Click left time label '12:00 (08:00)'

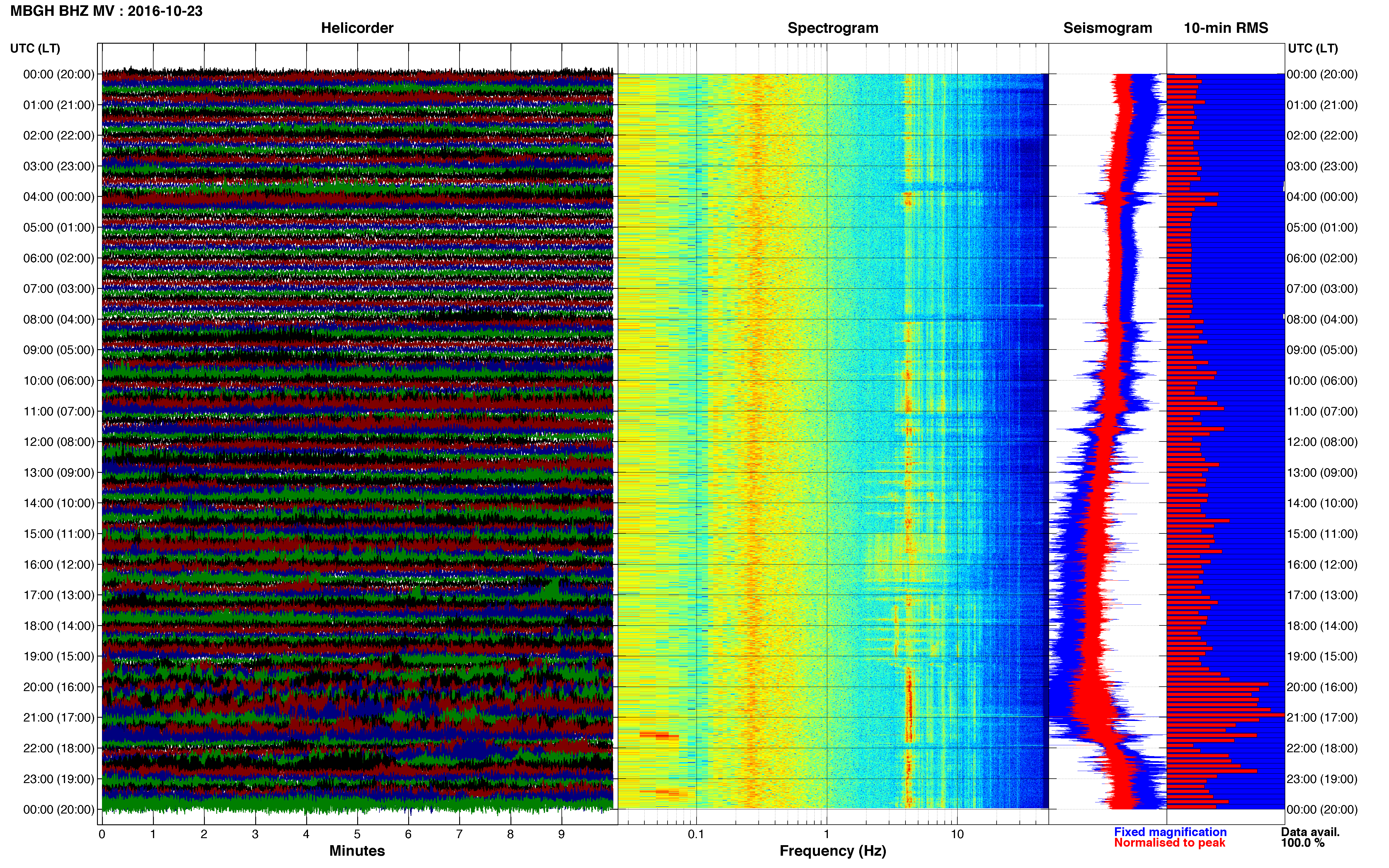(x=59, y=442)
